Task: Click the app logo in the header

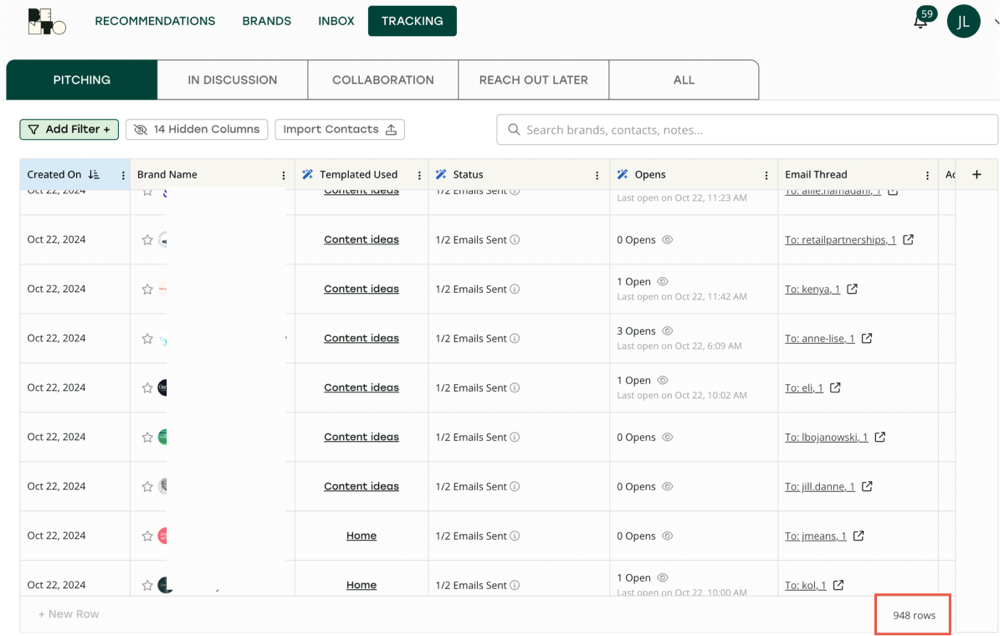Action: coord(47,22)
